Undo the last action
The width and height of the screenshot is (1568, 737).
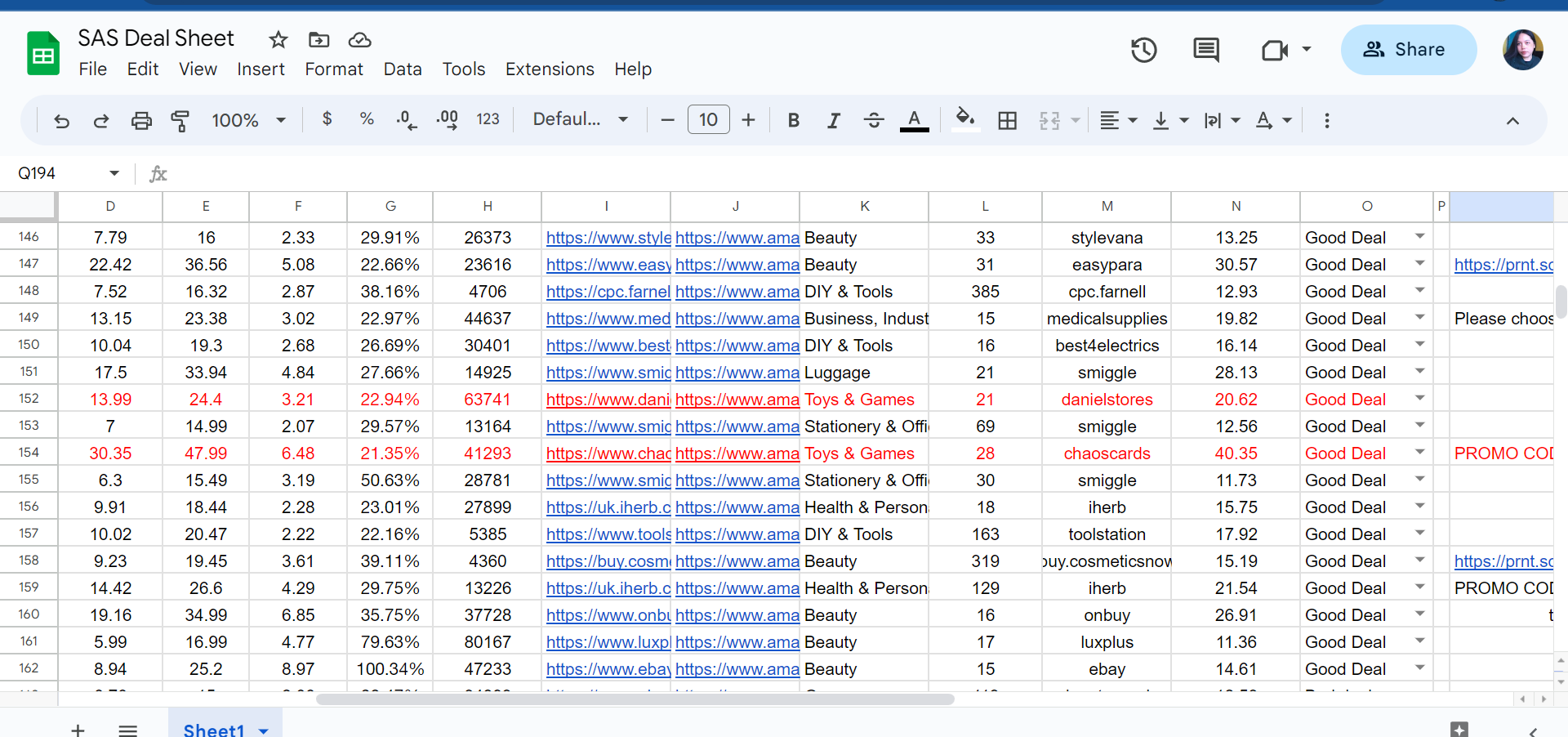(x=61, y=121)
